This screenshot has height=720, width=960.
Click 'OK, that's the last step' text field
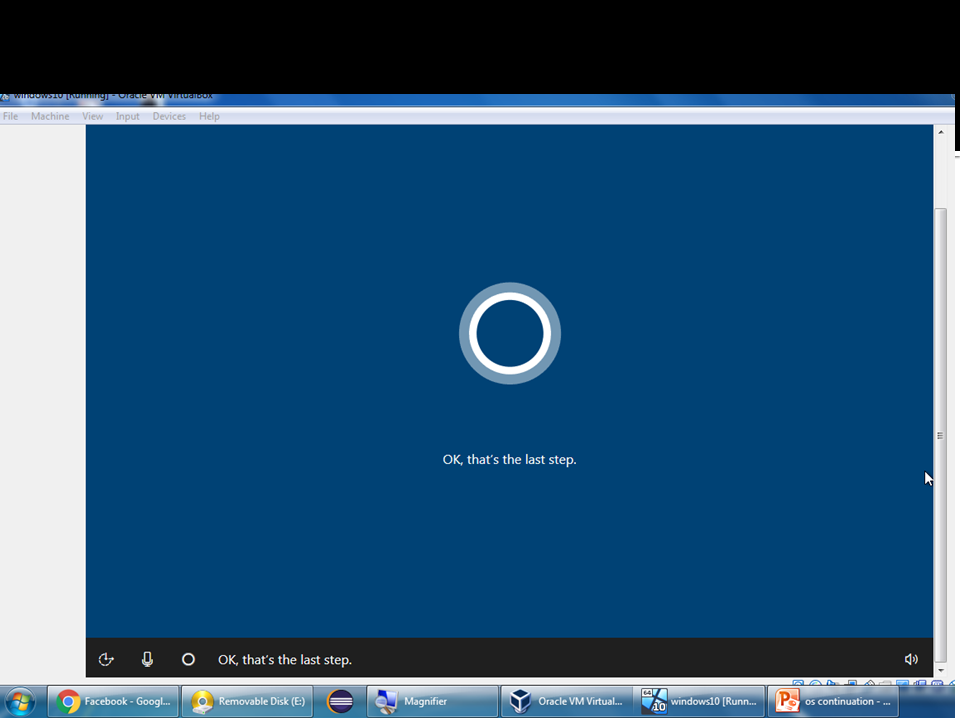[285, 659]
